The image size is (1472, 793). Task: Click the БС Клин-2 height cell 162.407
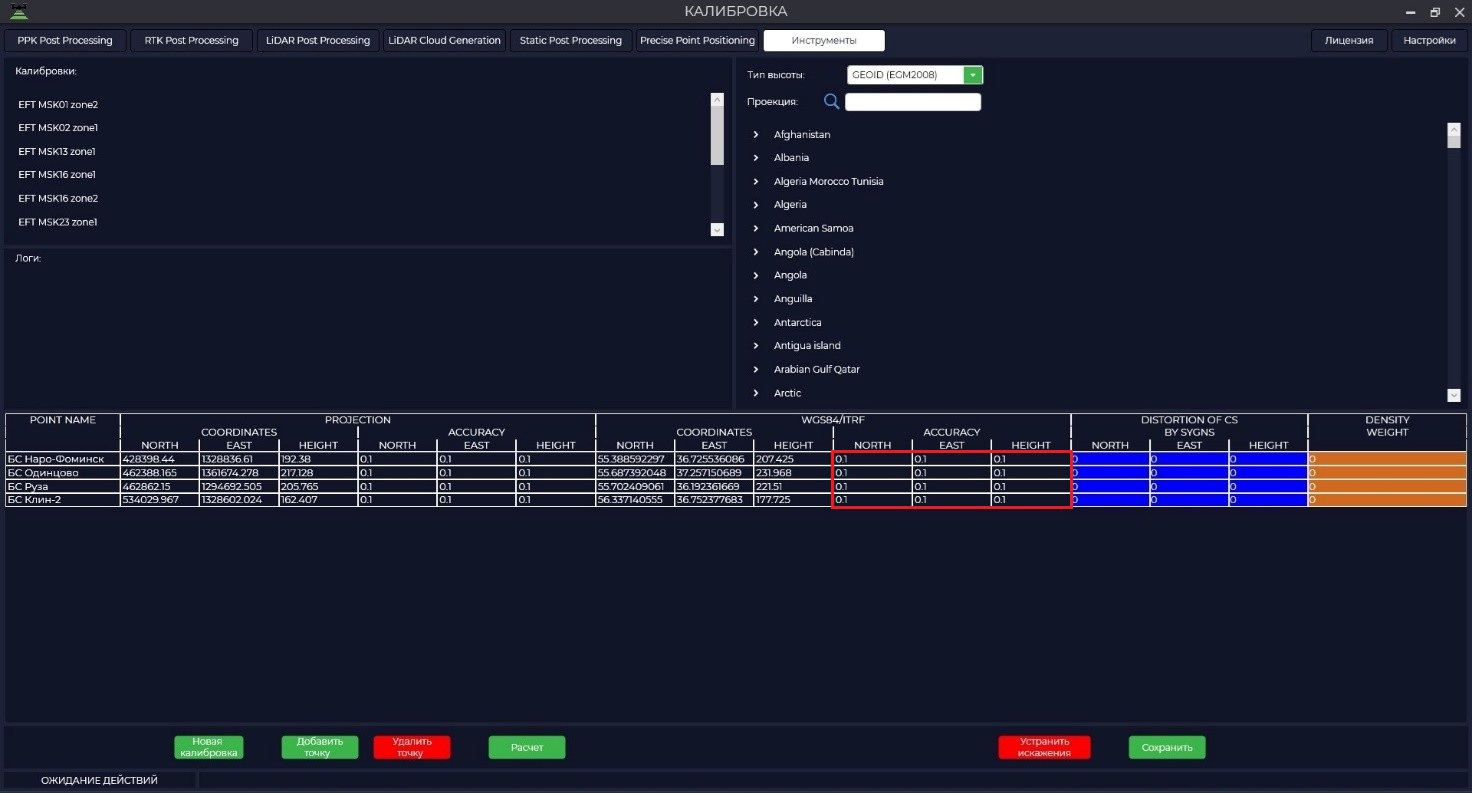coord(318,499)
